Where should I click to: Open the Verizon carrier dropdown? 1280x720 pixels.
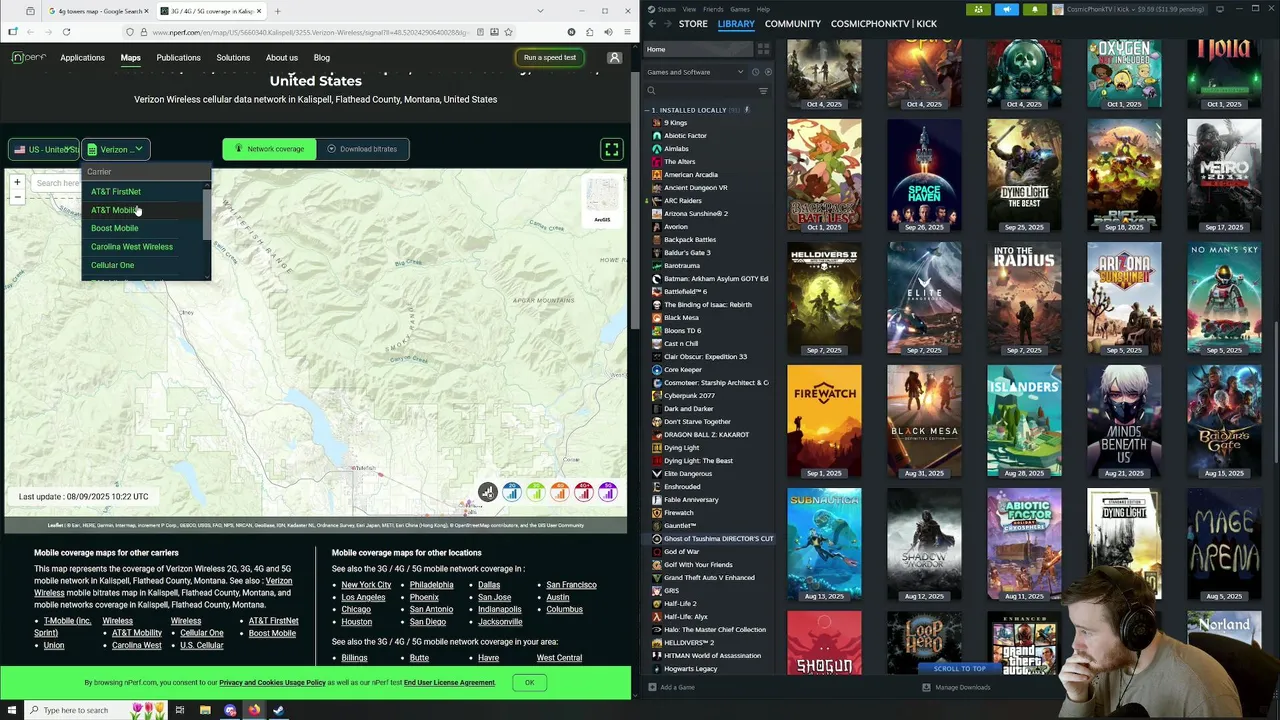point(116,149)
